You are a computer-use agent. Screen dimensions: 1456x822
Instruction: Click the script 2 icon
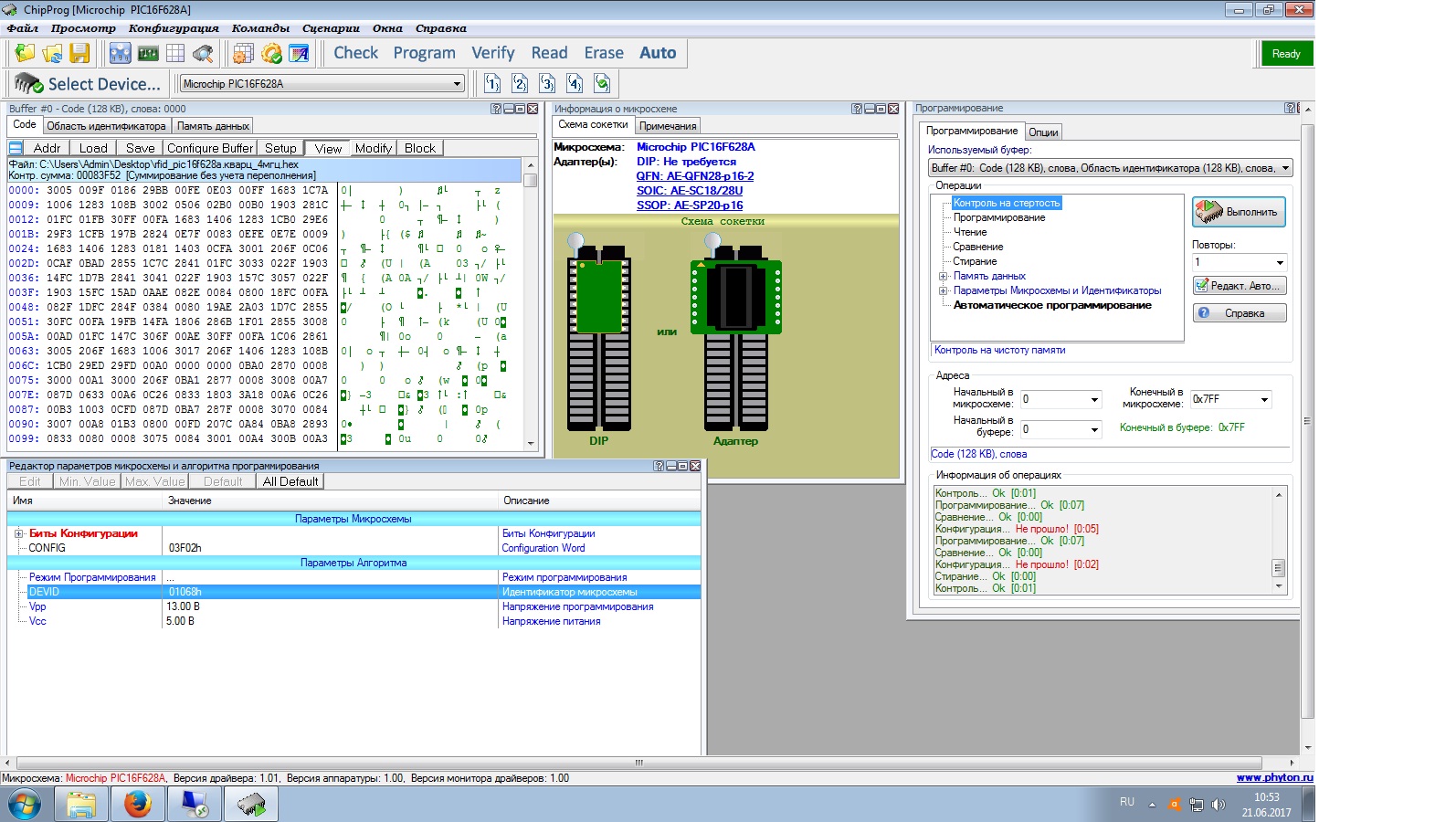pos(520,83)
